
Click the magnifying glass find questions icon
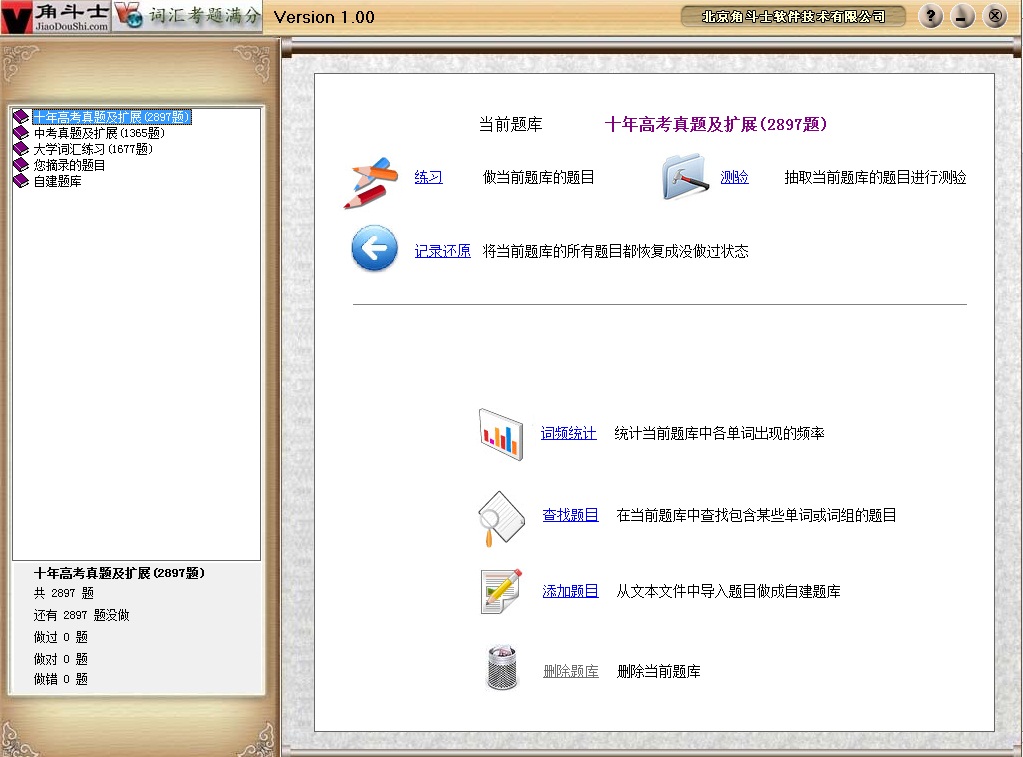(501, 518)
